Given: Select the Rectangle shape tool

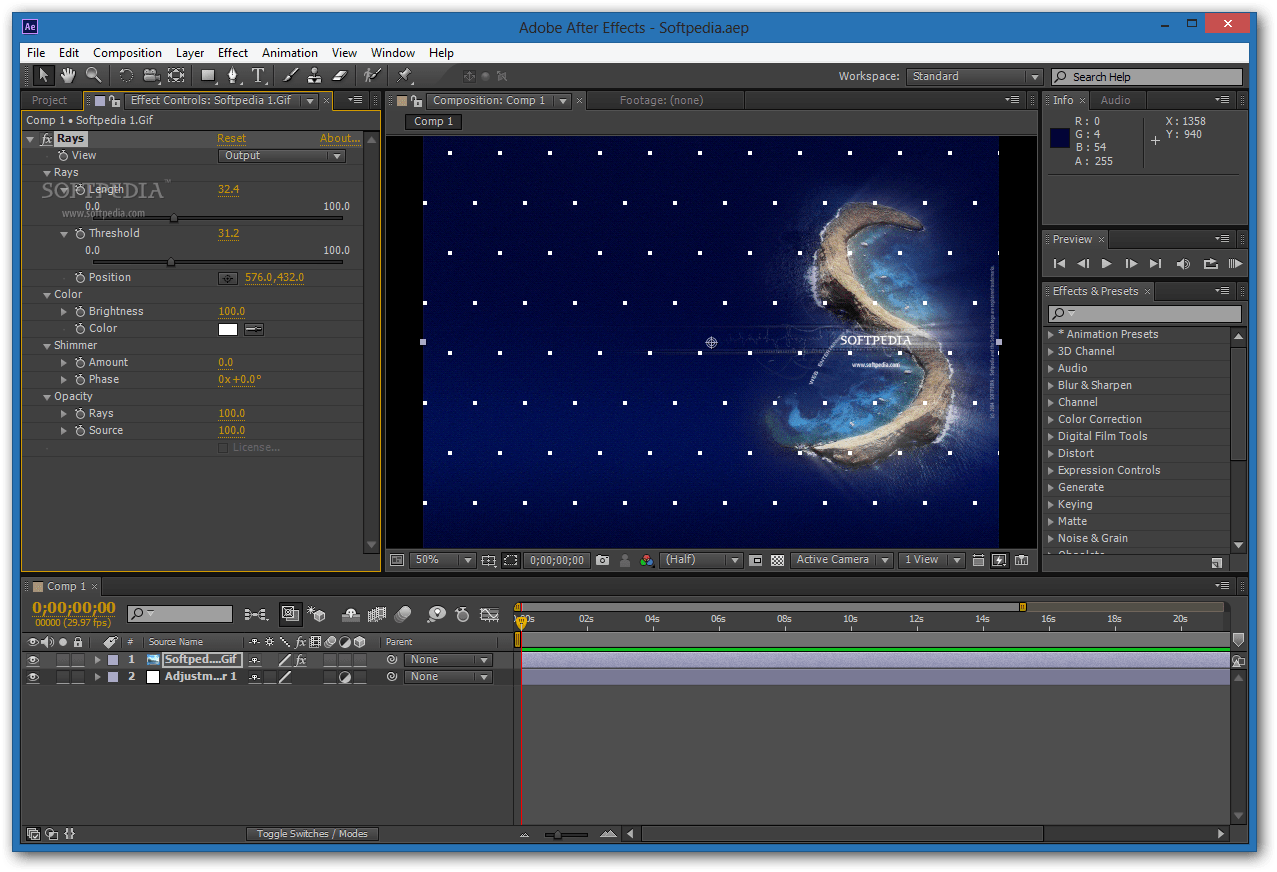Looking at the screenshot, I should coord(208,75).
